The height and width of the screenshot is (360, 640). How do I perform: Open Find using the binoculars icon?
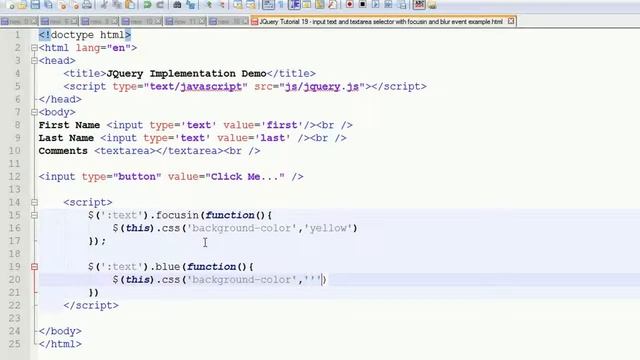[178, 5]
